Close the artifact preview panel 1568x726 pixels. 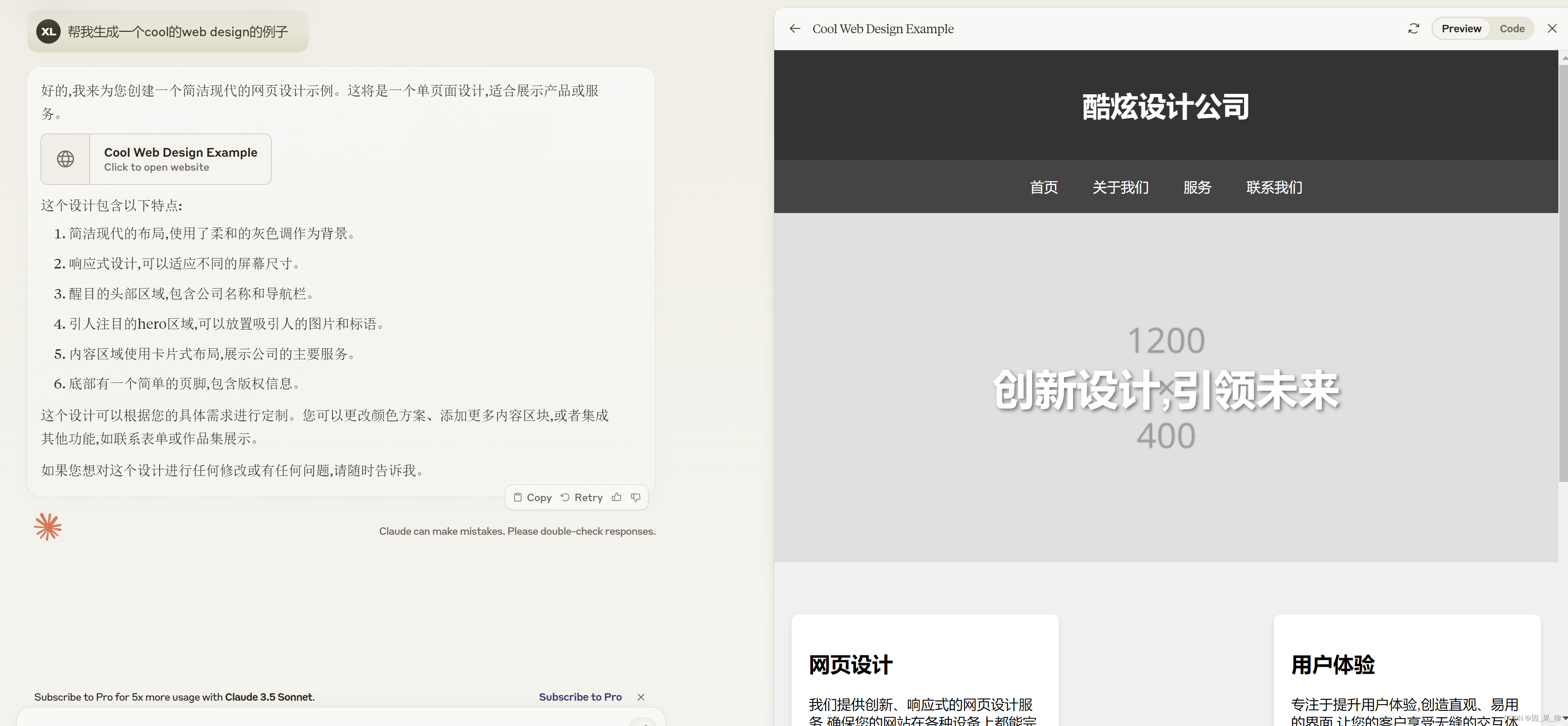click(1551, 29)
